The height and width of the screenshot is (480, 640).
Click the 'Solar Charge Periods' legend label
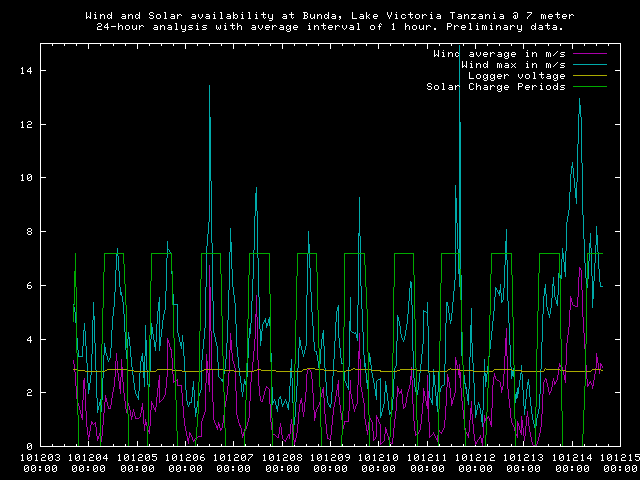[x=496, y=86]
